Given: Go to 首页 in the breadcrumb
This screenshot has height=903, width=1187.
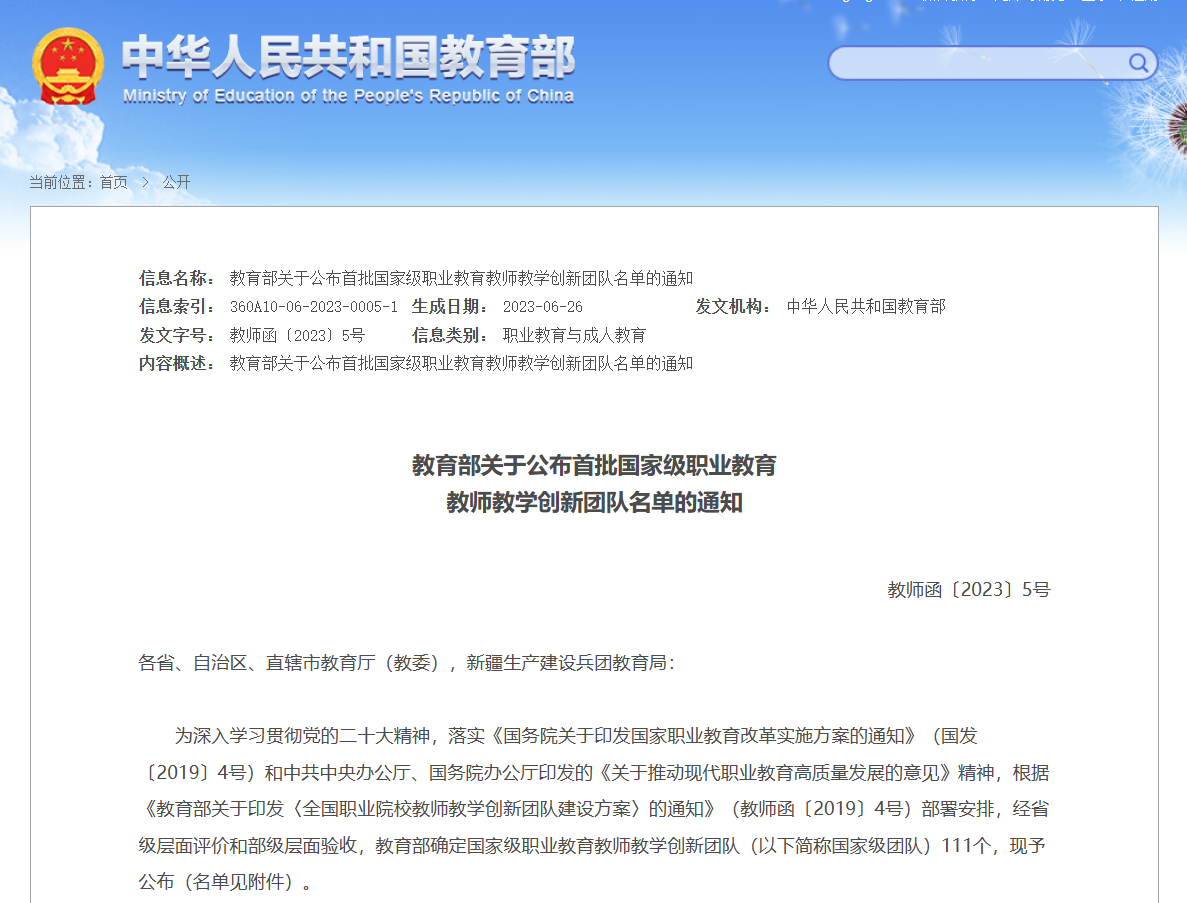Looking at the screenshot, I should [x=113, y=182].
